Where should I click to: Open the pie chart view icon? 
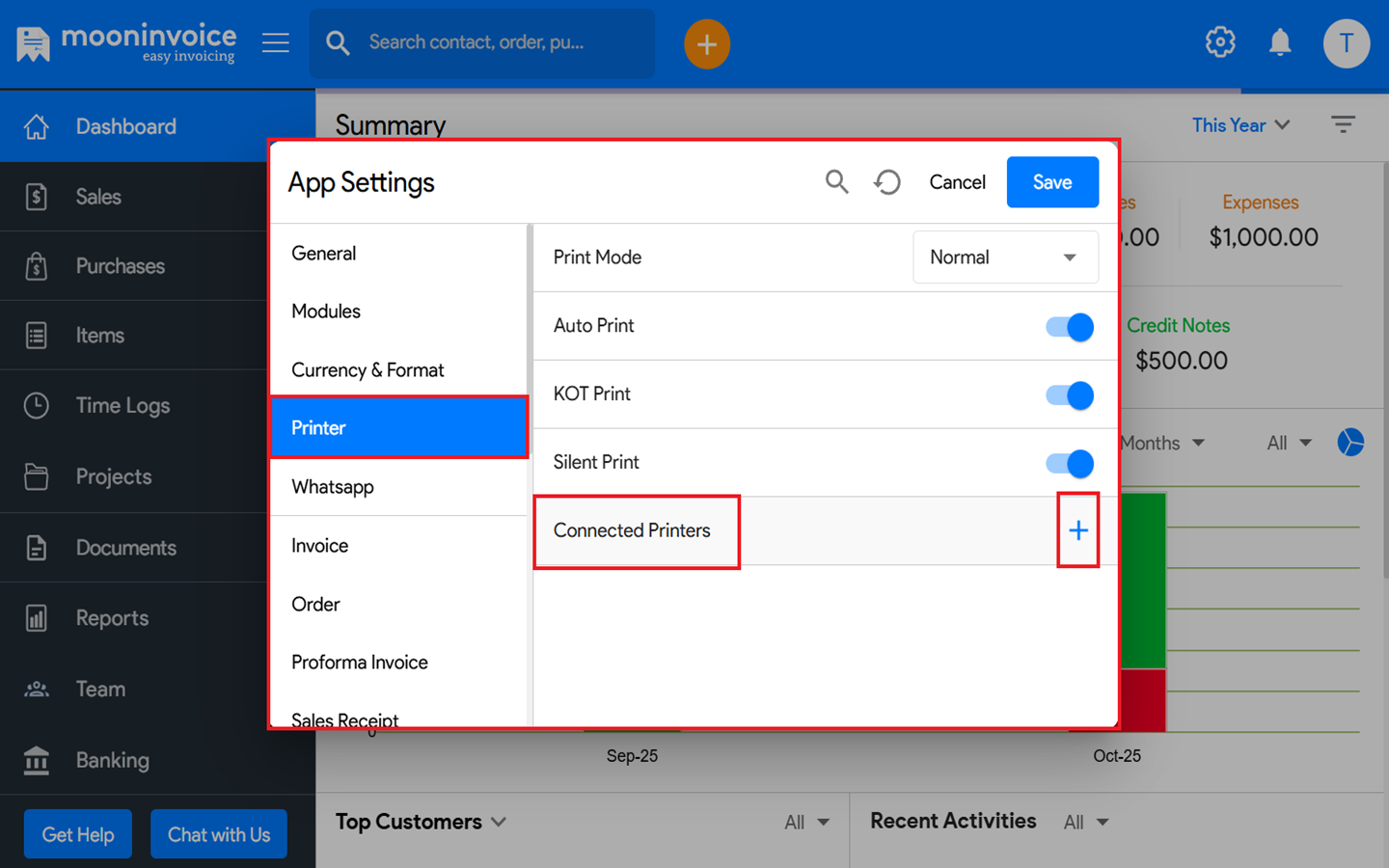(1350, 443)
